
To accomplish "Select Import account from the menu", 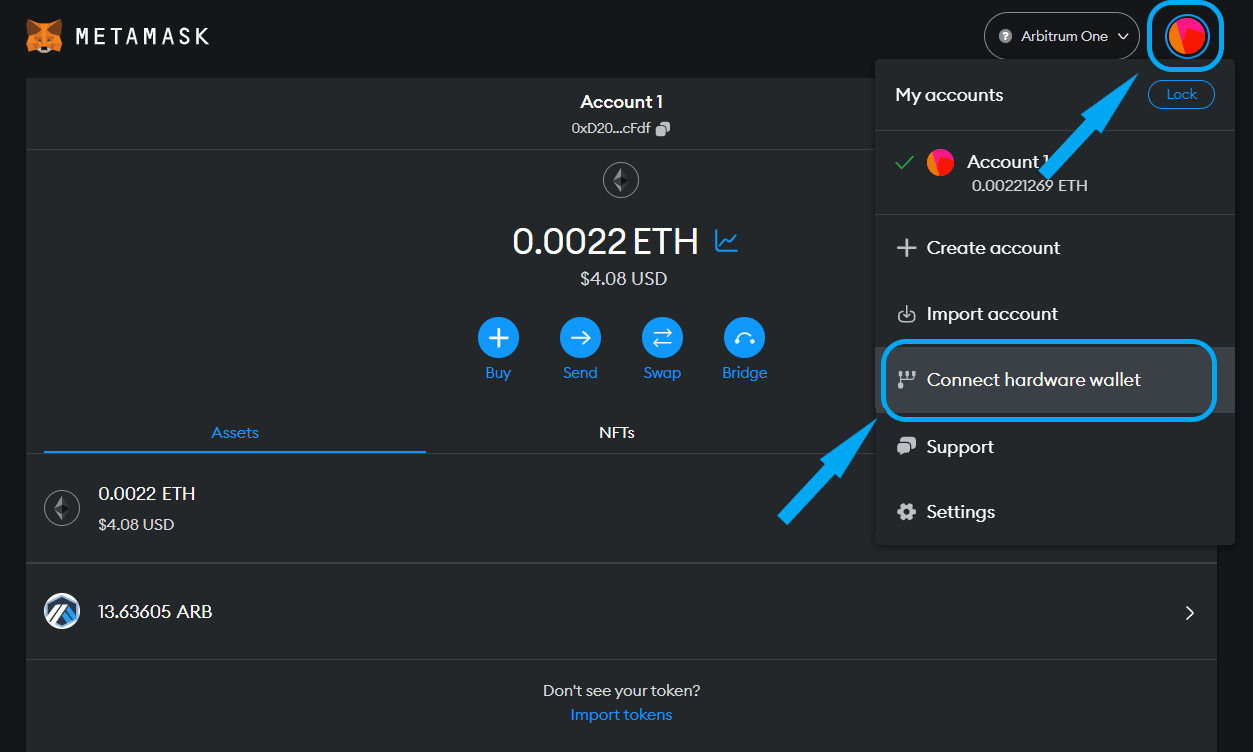I will click(x=1055, y=314).
